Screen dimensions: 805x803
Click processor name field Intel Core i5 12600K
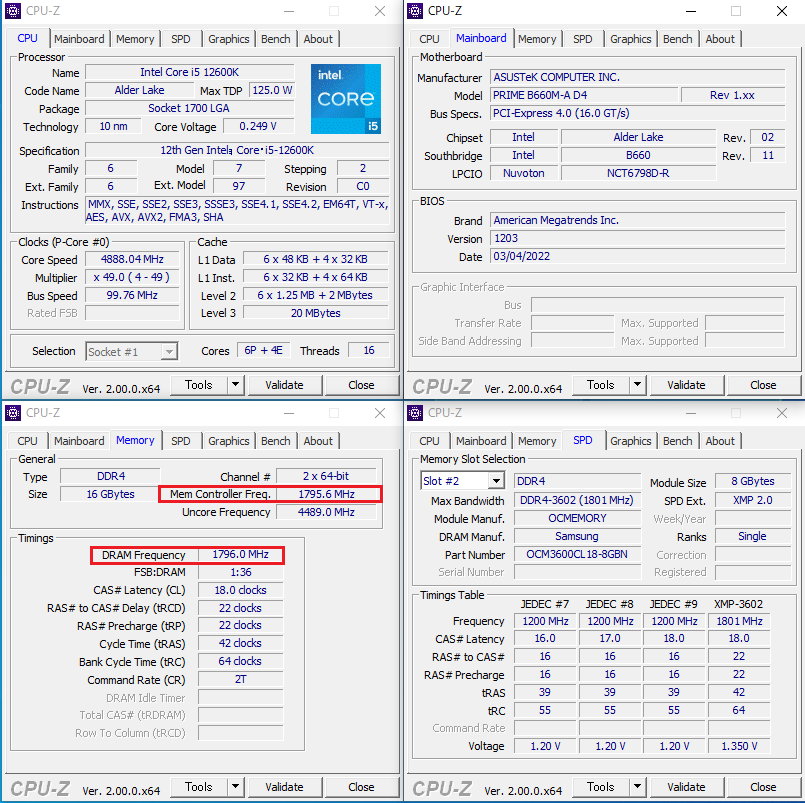(x=189, y=72)
